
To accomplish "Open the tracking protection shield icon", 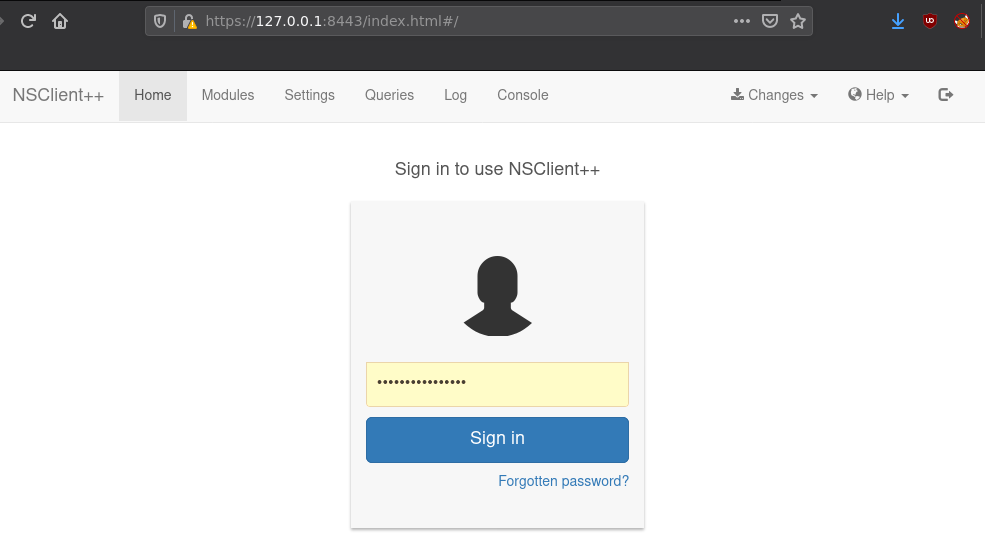I will point(160,21).
